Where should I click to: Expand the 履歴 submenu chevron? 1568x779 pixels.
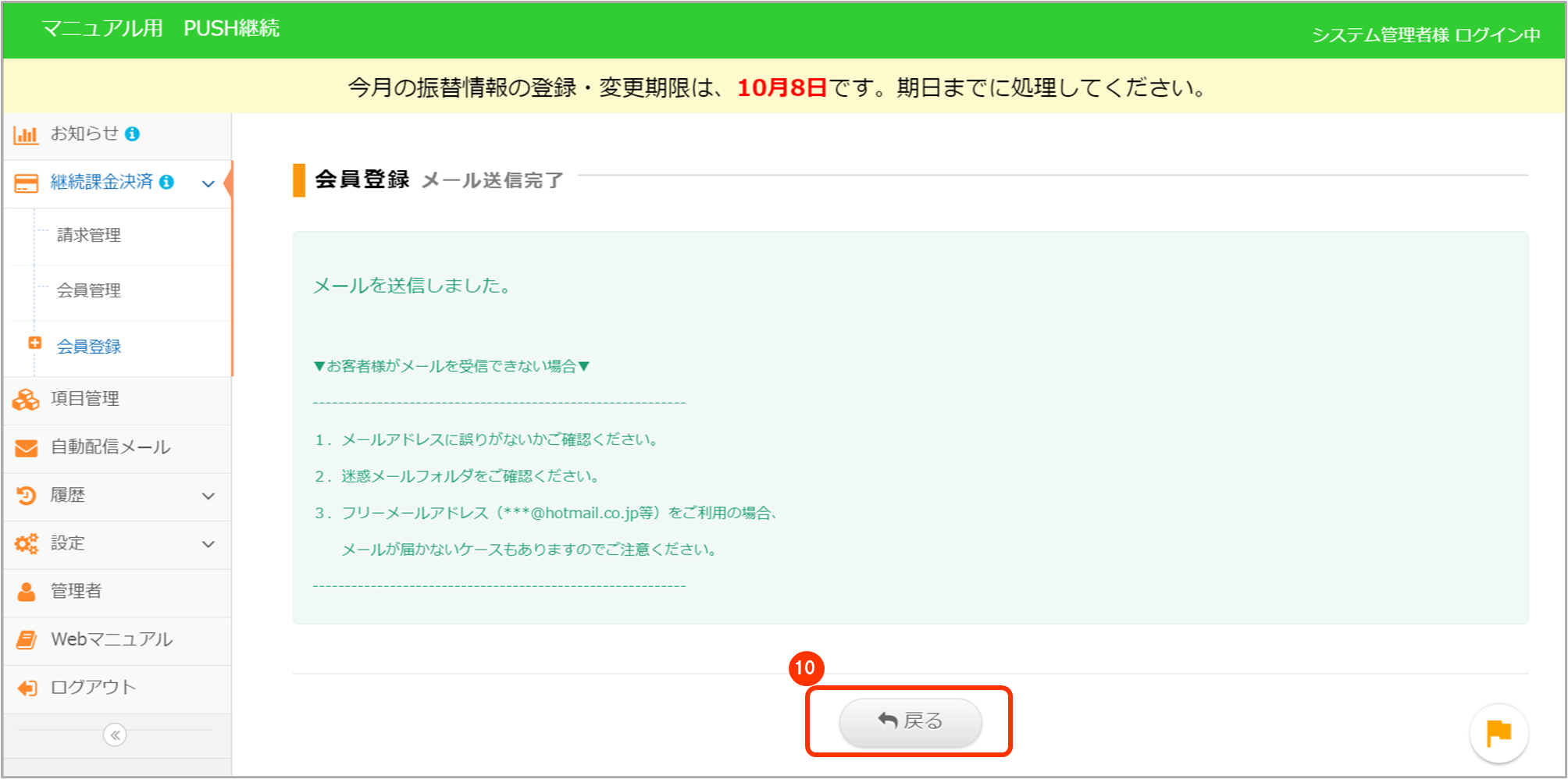click(208, 496)
